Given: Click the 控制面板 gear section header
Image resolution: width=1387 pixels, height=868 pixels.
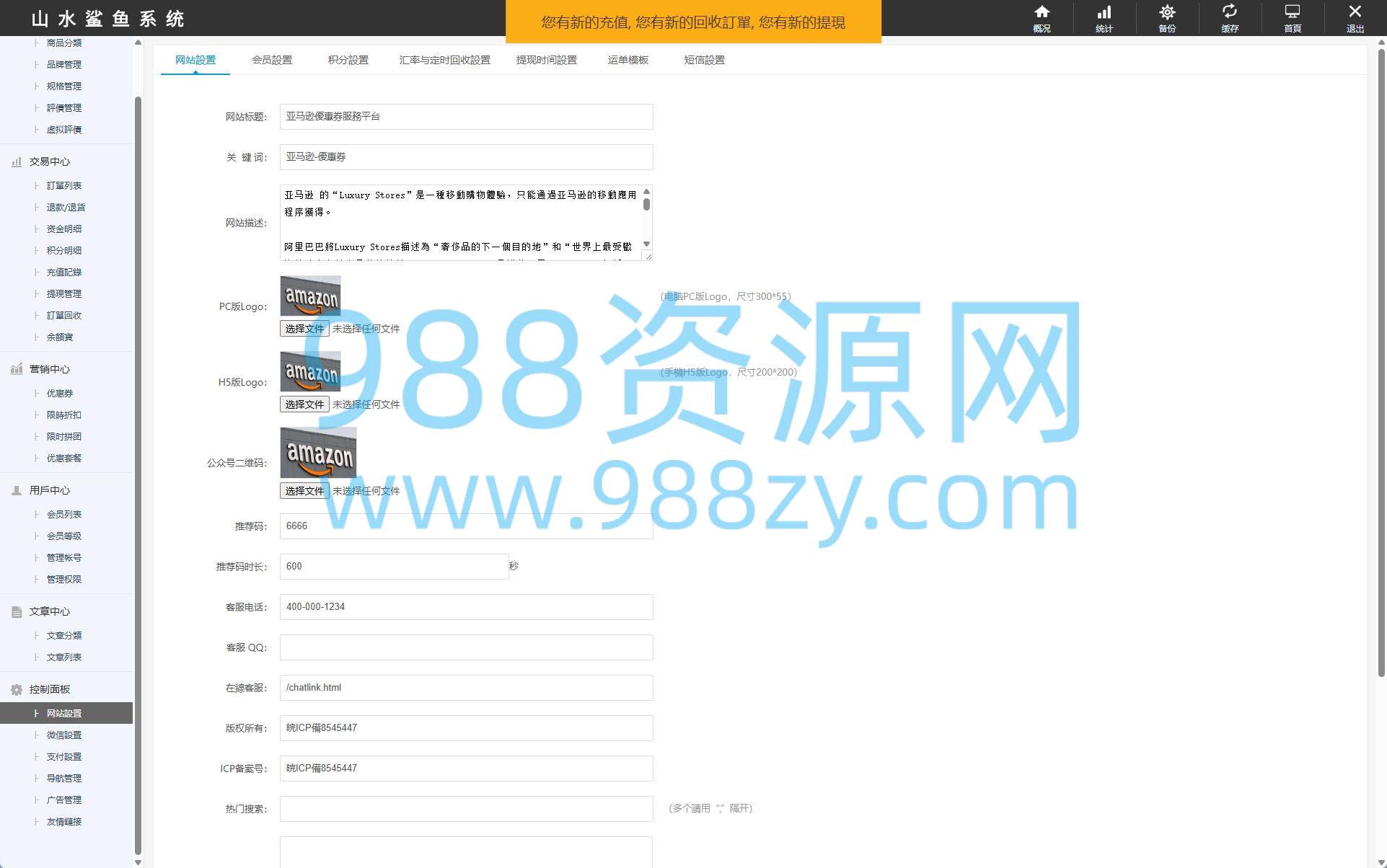Looking at the screenshot, I should 49,689.
